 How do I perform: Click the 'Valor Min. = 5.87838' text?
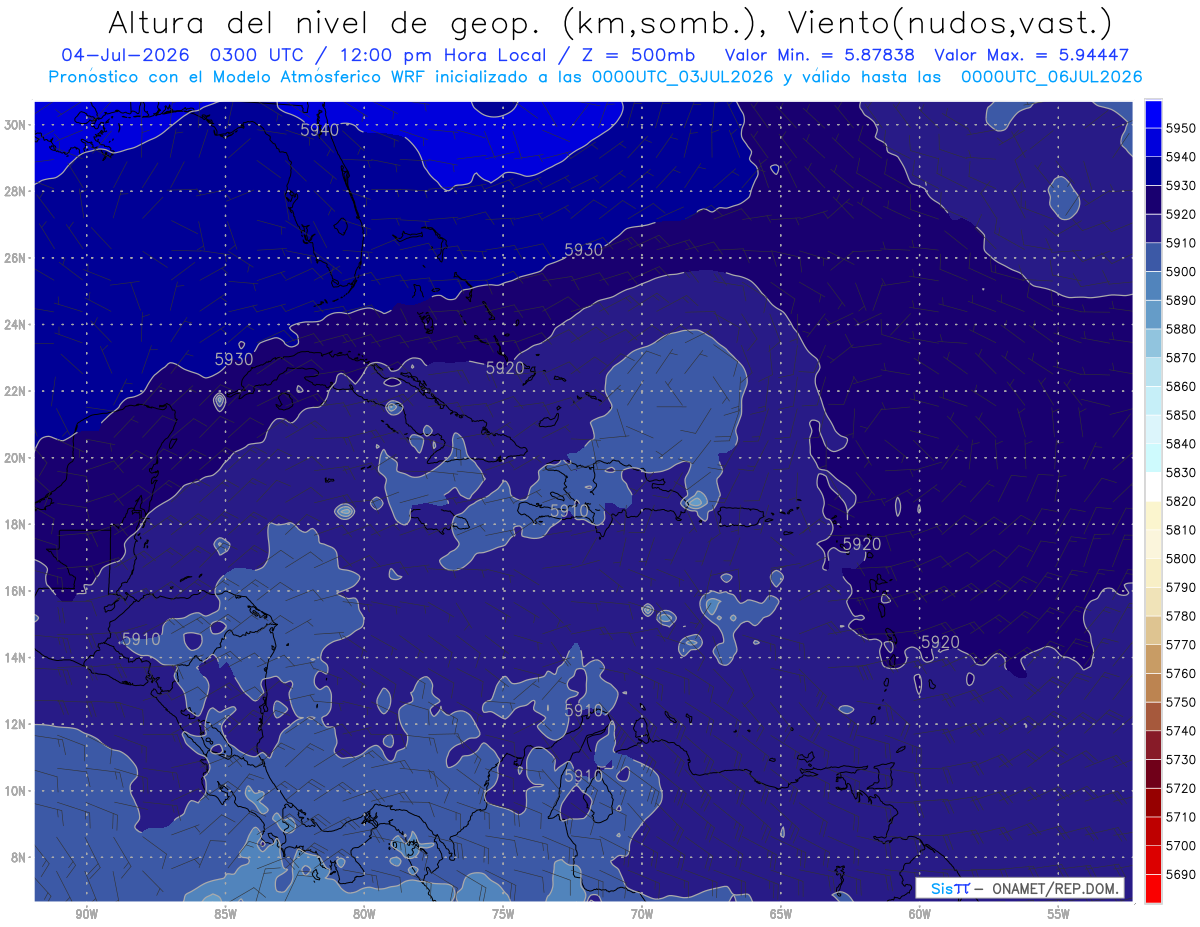[822, 56]
